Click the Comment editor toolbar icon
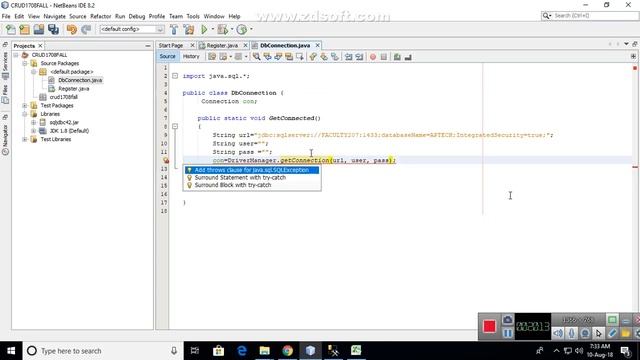The image size is (640, 360). (397, 57)
